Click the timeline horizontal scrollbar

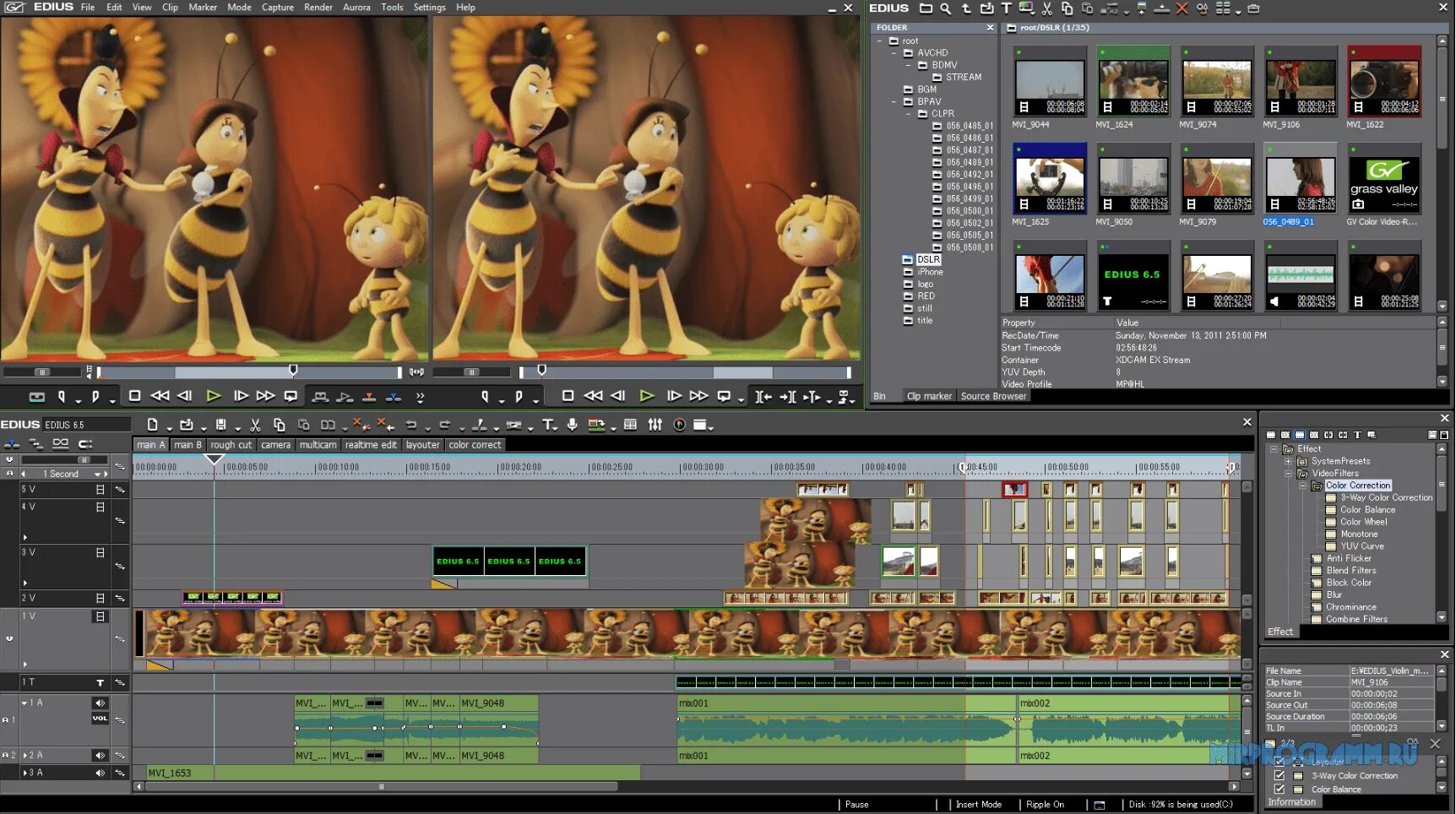tap(380, 786)
